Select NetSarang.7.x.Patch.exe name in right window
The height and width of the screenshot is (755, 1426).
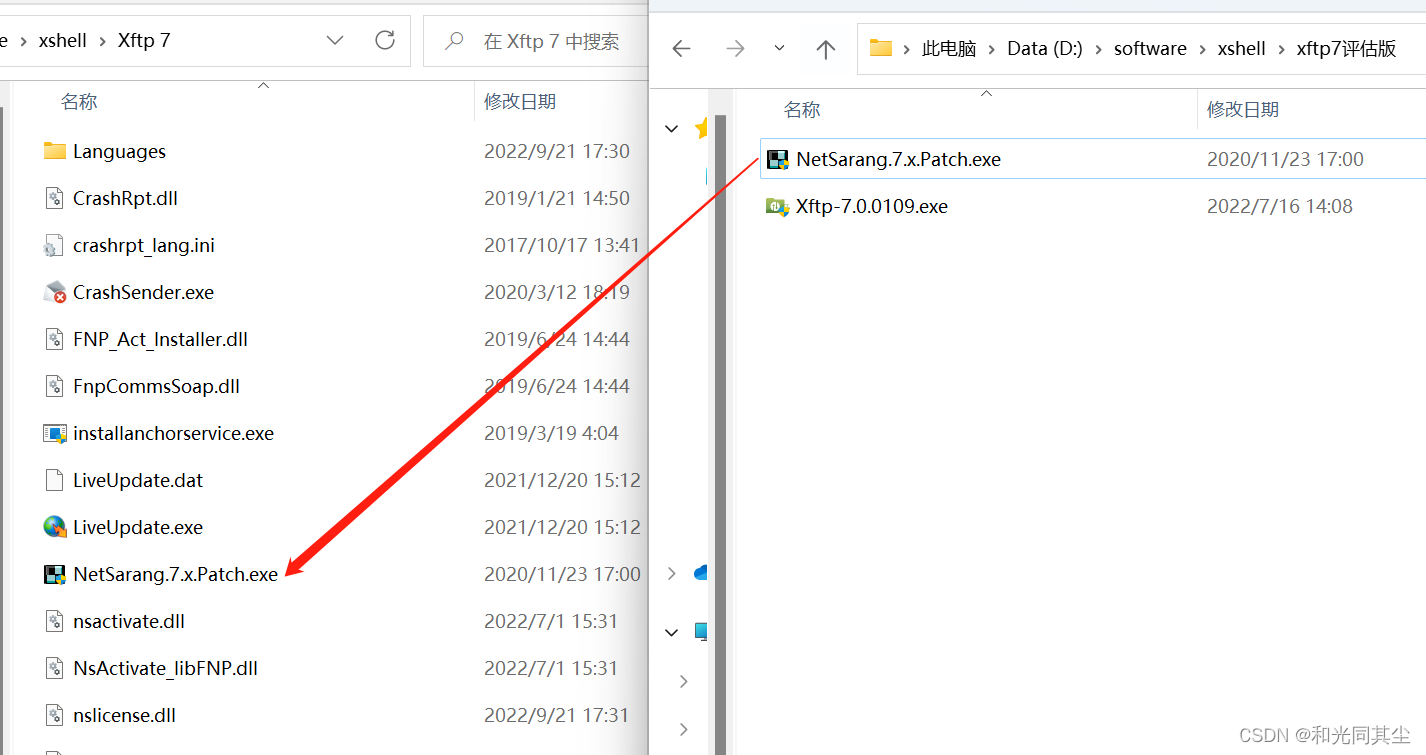[898, 159]
